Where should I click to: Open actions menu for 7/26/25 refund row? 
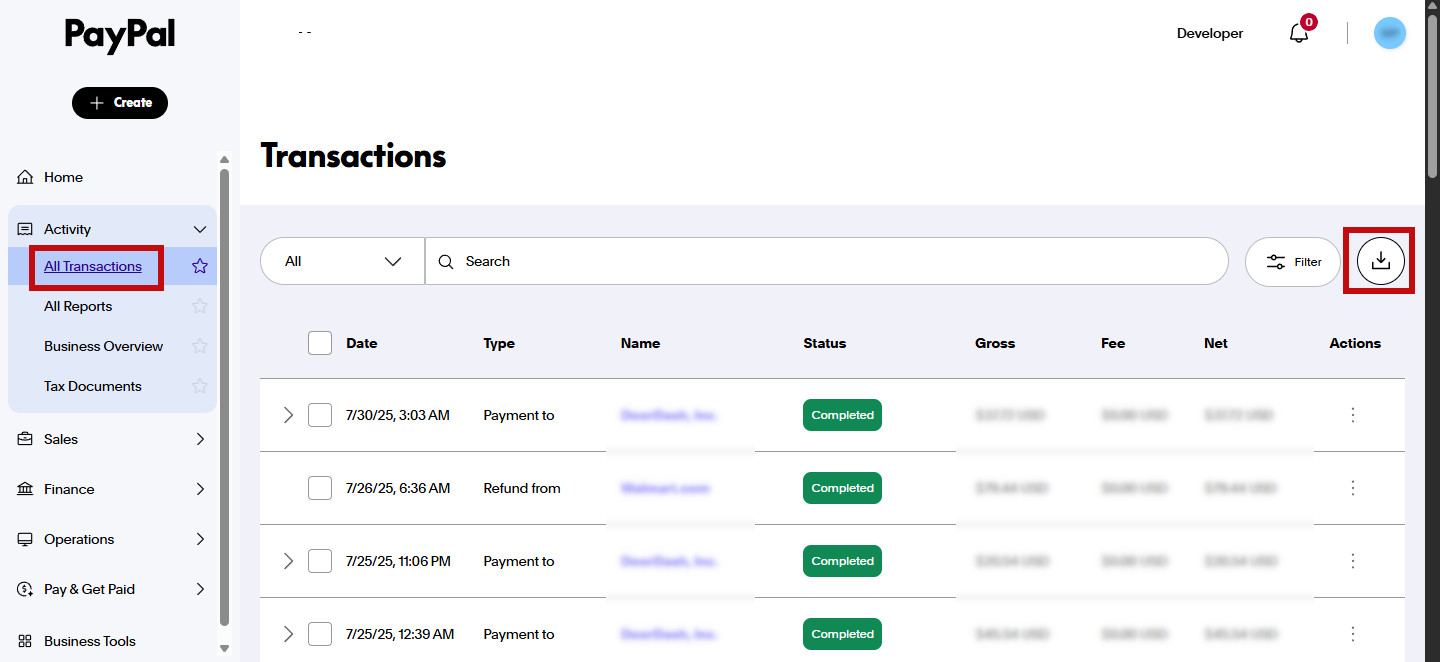coord(1353,488)
